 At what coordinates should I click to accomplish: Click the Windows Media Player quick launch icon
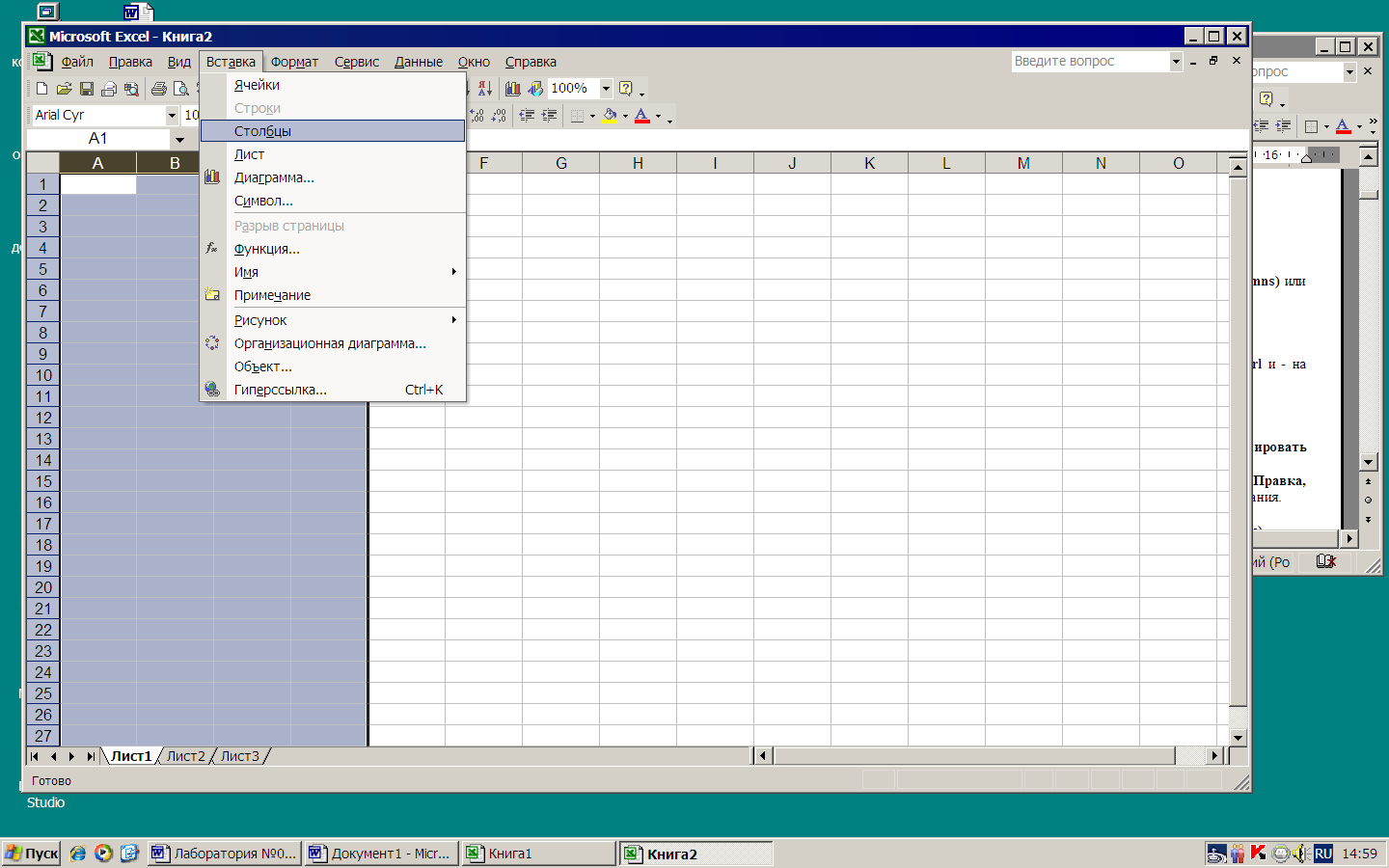(103, 854)
